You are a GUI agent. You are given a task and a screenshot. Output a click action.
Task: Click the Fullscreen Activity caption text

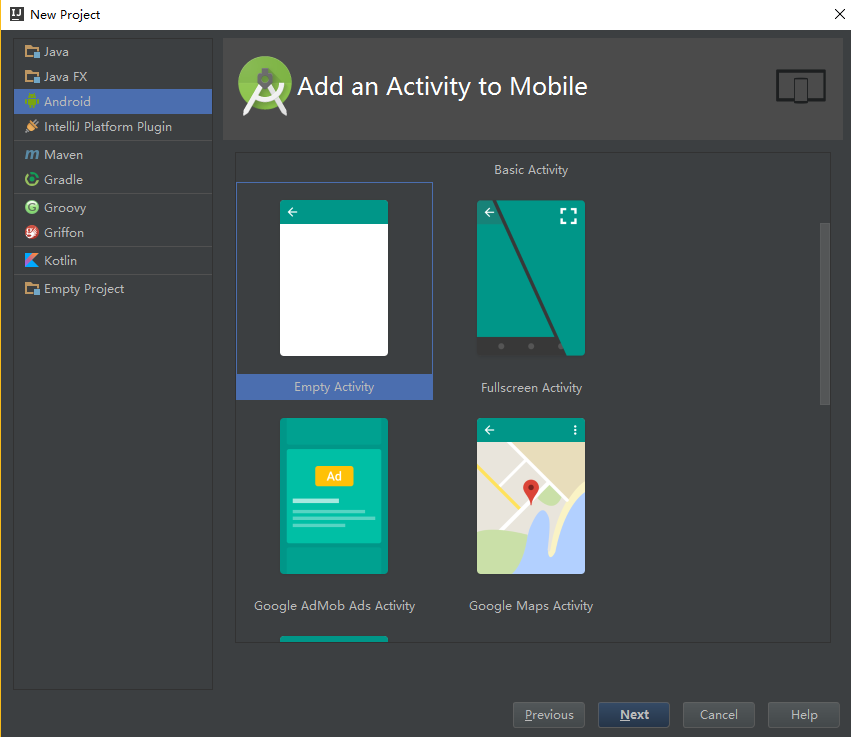point(531,387)
